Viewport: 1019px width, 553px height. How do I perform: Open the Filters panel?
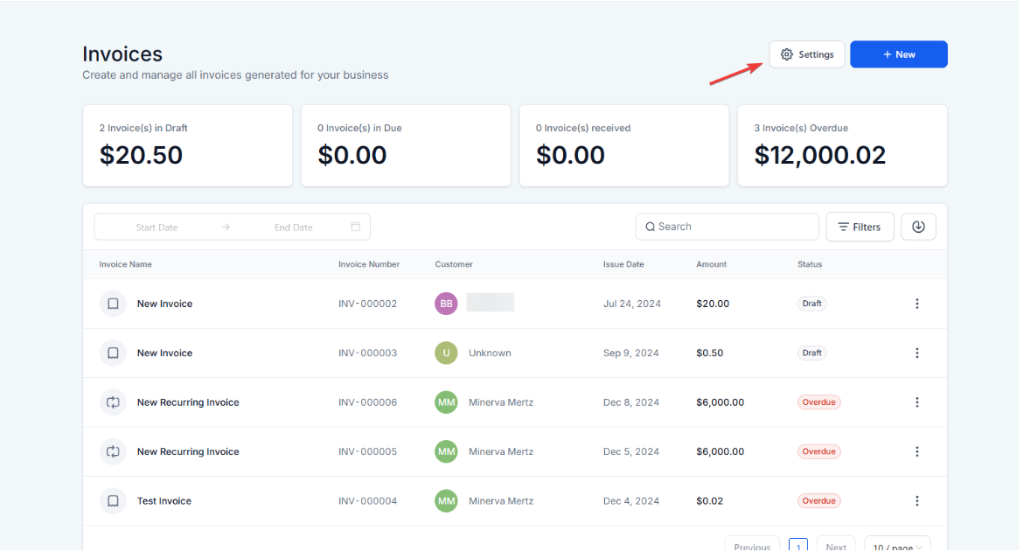pyautogui.click(x=860, y=227)
